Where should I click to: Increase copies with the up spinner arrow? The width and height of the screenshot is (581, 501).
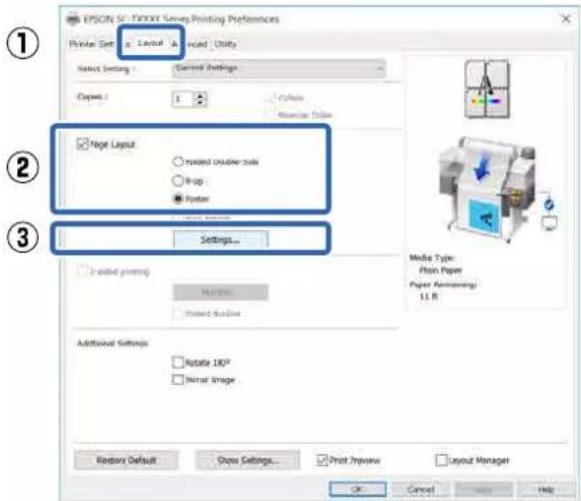click(200, 96)
